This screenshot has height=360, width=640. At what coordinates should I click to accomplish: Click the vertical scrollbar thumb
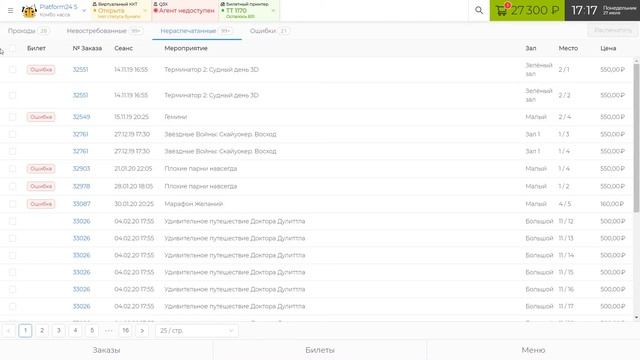click(x=636, y=138)
